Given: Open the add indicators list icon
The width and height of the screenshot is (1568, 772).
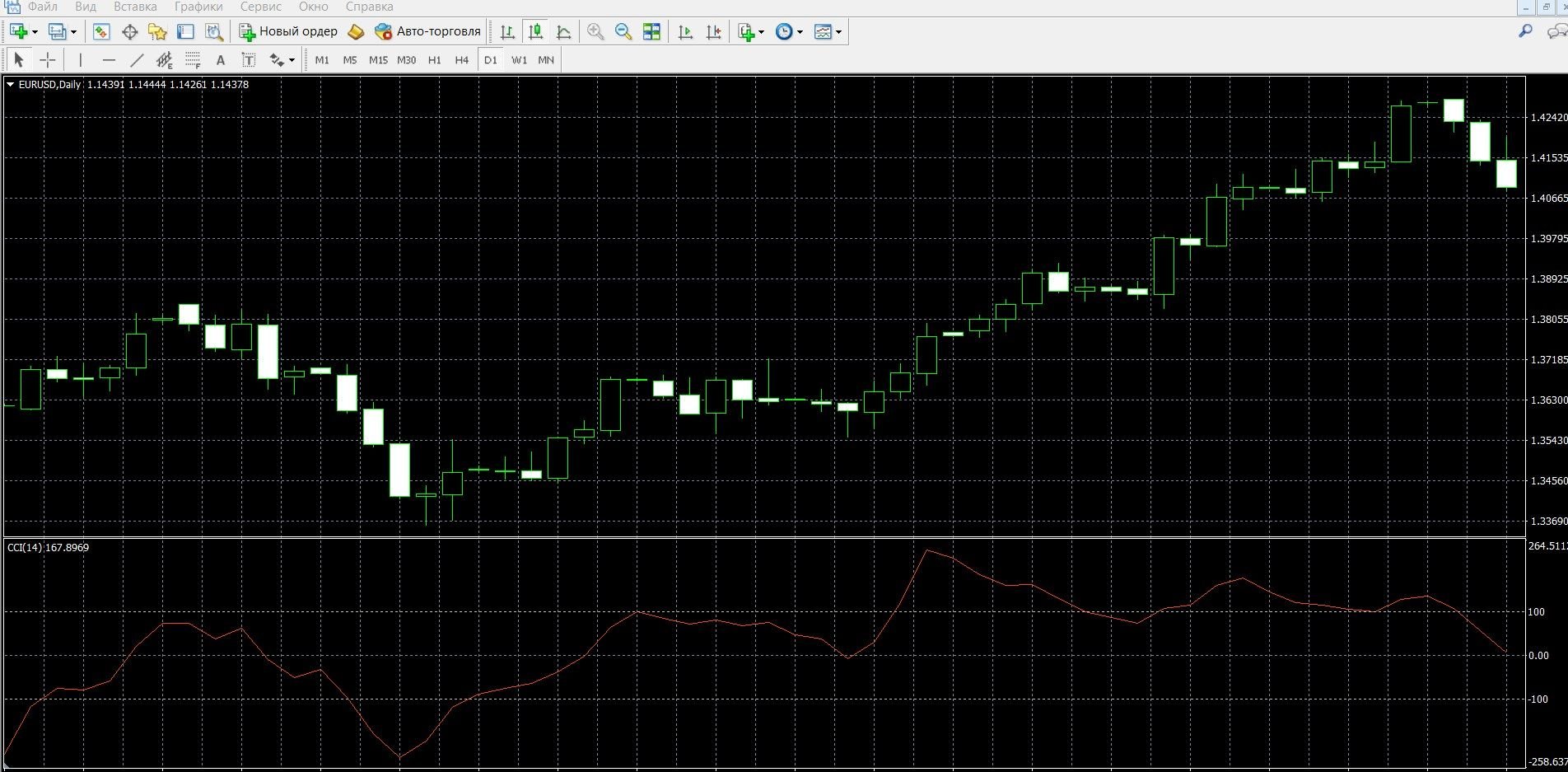Looking at the screenshot, I should [x=746, y=32].
